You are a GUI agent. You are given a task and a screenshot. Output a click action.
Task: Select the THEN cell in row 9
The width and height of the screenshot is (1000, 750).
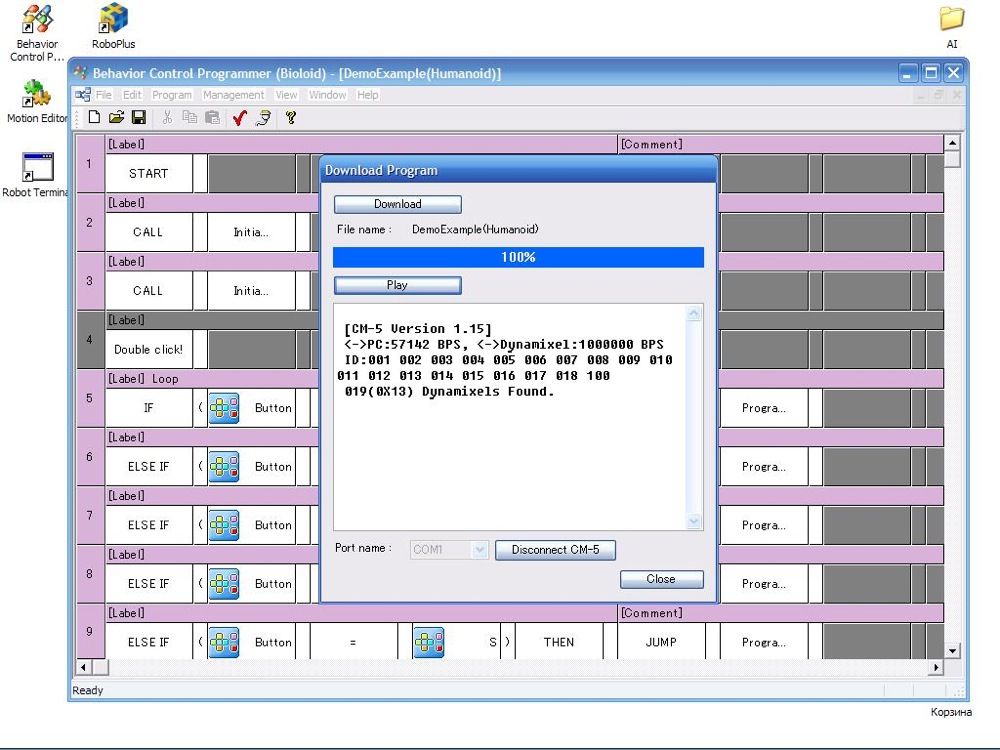pyautogui.click(x=559, y=642)
